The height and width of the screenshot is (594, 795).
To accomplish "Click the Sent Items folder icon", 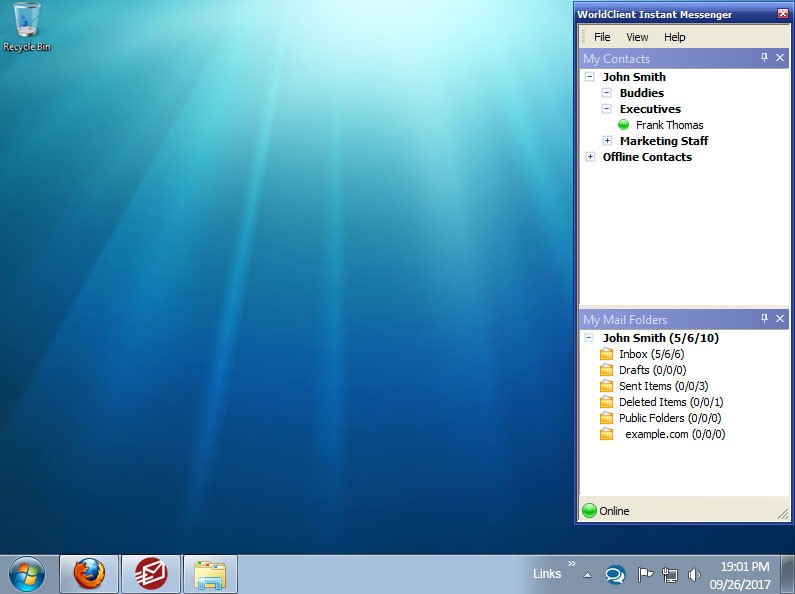I will click(606, 386).
